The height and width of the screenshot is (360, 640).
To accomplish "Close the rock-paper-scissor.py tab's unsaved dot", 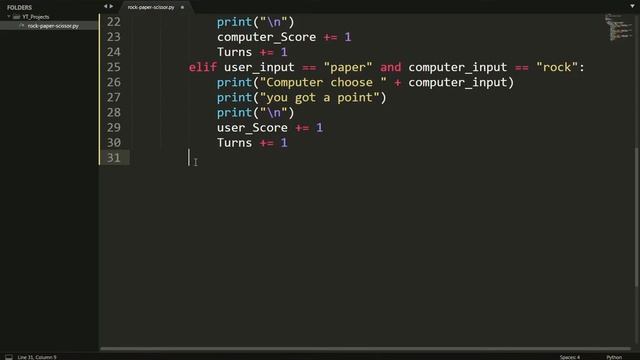I will point(182,7).
